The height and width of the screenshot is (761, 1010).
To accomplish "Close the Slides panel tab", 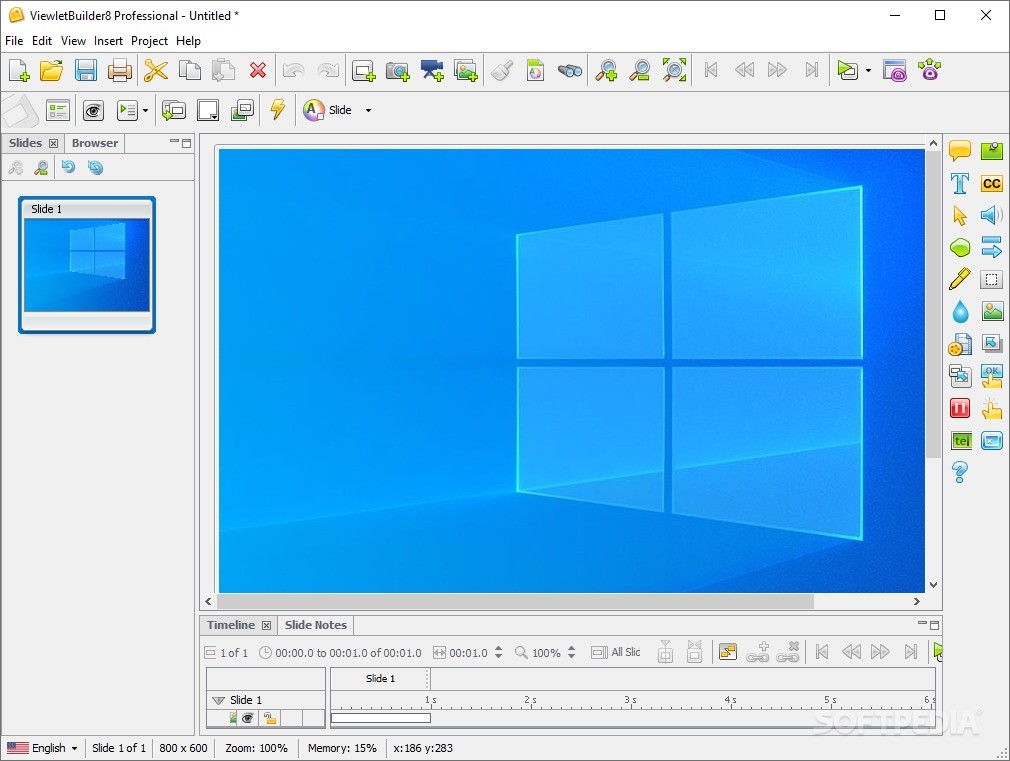I will point(53,144).
